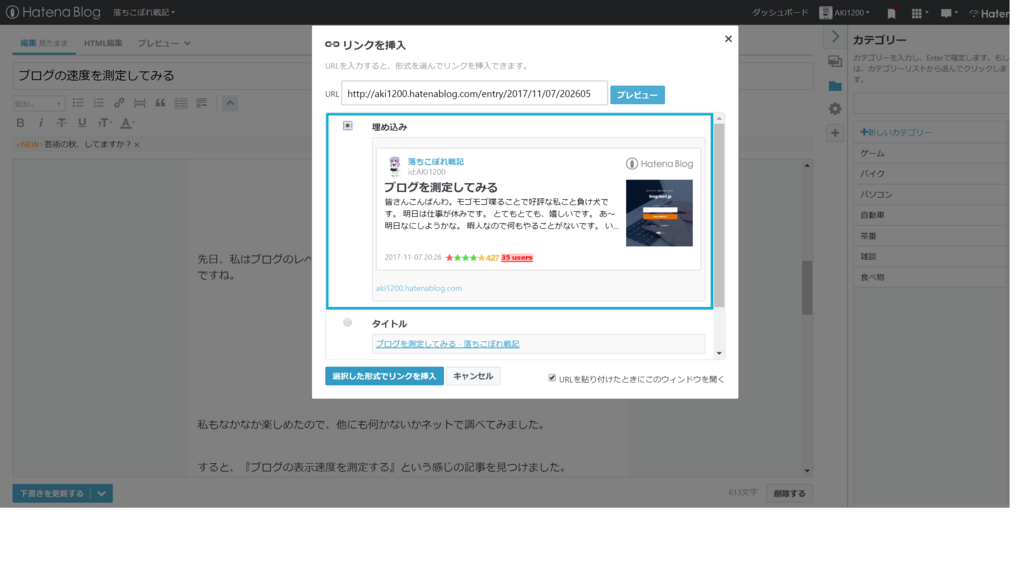Open the services grid menu in header
Image resolution: width=1024 pixels, height=576 pixels.
(x=920, y=13)
